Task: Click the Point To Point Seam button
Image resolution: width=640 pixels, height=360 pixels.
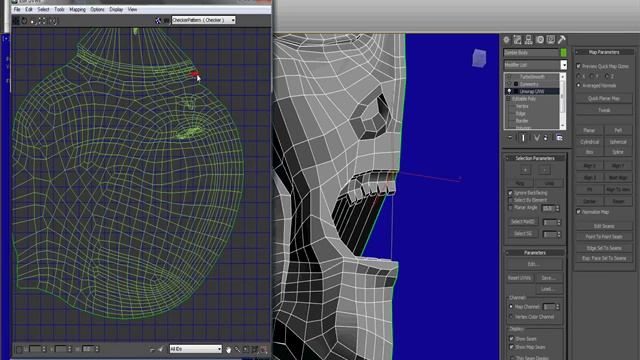Action: (604, 236)
